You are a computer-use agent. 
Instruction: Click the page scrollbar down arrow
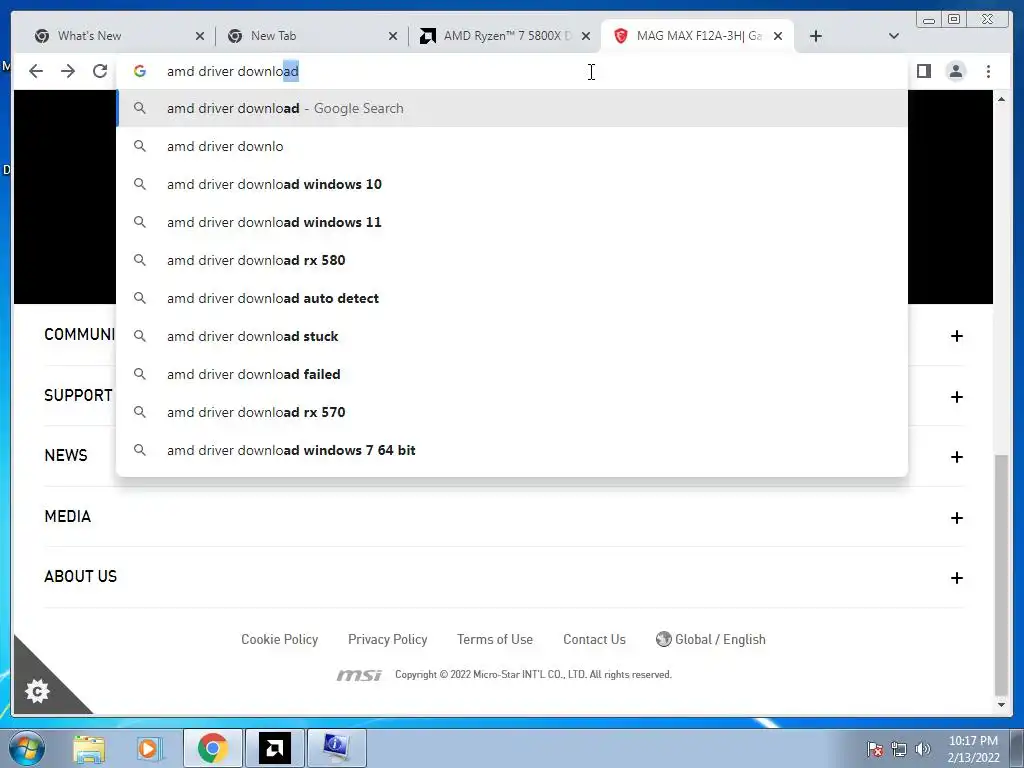(x=1001, y=705)
